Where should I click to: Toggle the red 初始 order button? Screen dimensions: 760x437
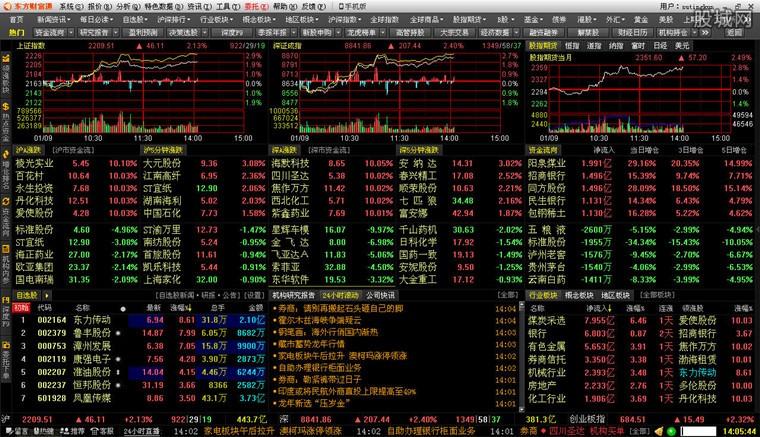tap(21, 308)
